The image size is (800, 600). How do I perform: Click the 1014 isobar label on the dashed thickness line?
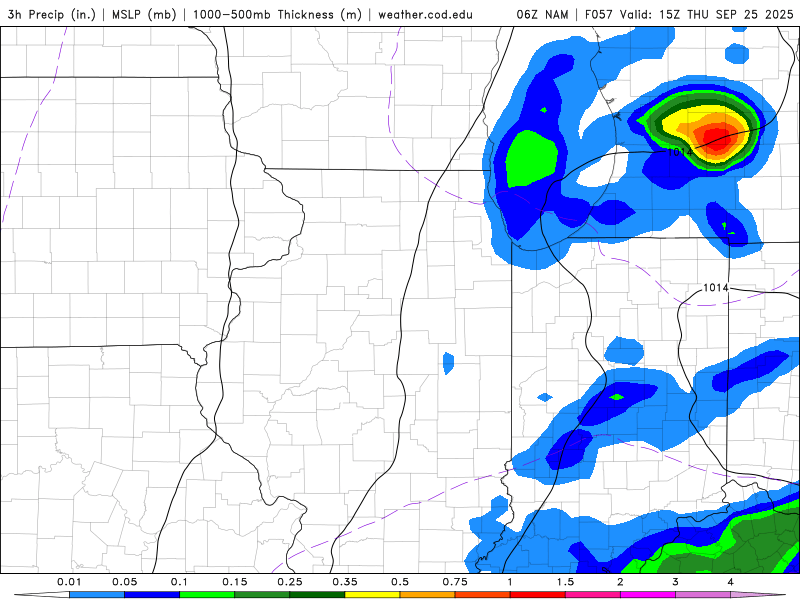pyautogui.click(x=716, y=288)
